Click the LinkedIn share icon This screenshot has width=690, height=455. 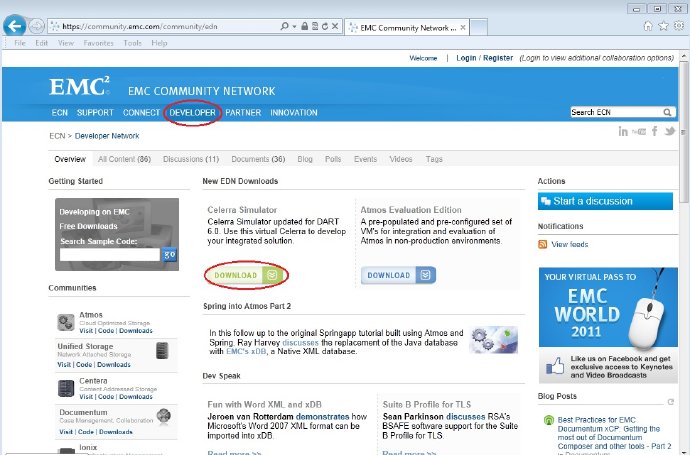click(x=623, y=131)
